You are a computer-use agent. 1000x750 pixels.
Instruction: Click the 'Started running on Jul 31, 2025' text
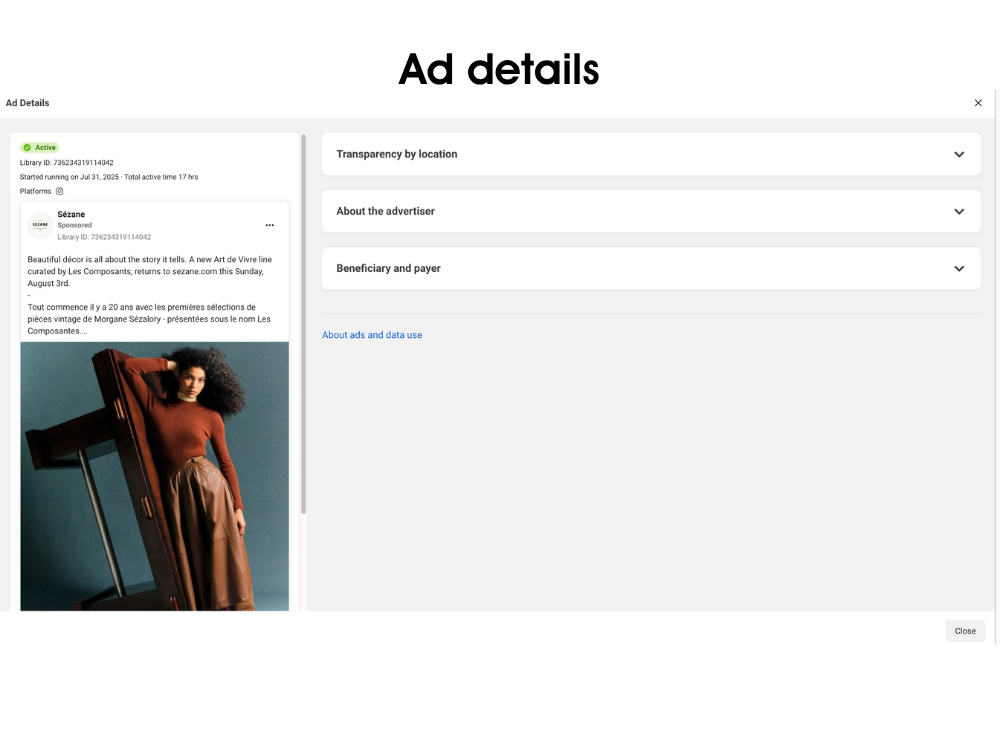coord(70,177)
